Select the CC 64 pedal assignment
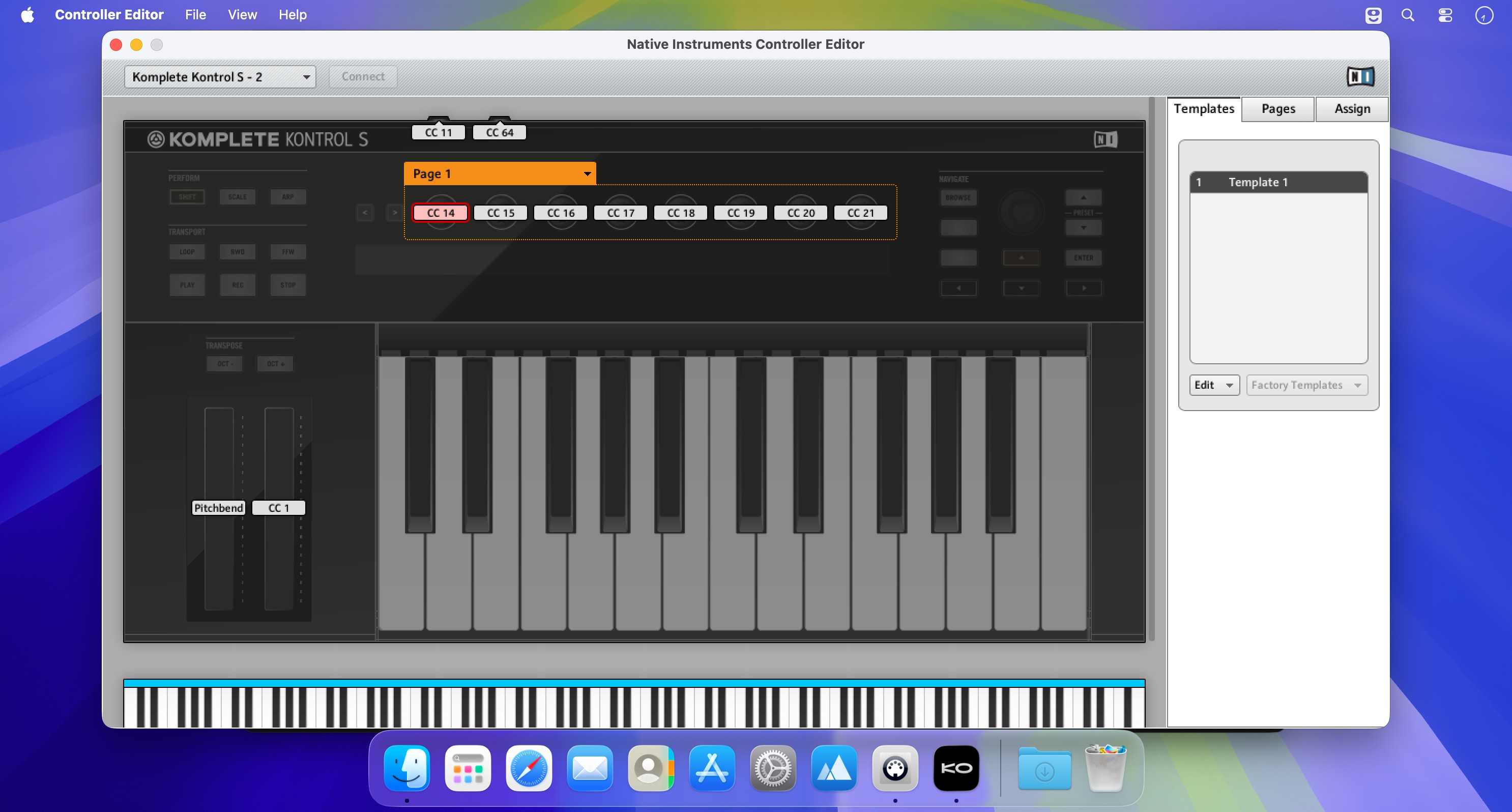The height and width of the screenshot is (812, 1512). 500,132
